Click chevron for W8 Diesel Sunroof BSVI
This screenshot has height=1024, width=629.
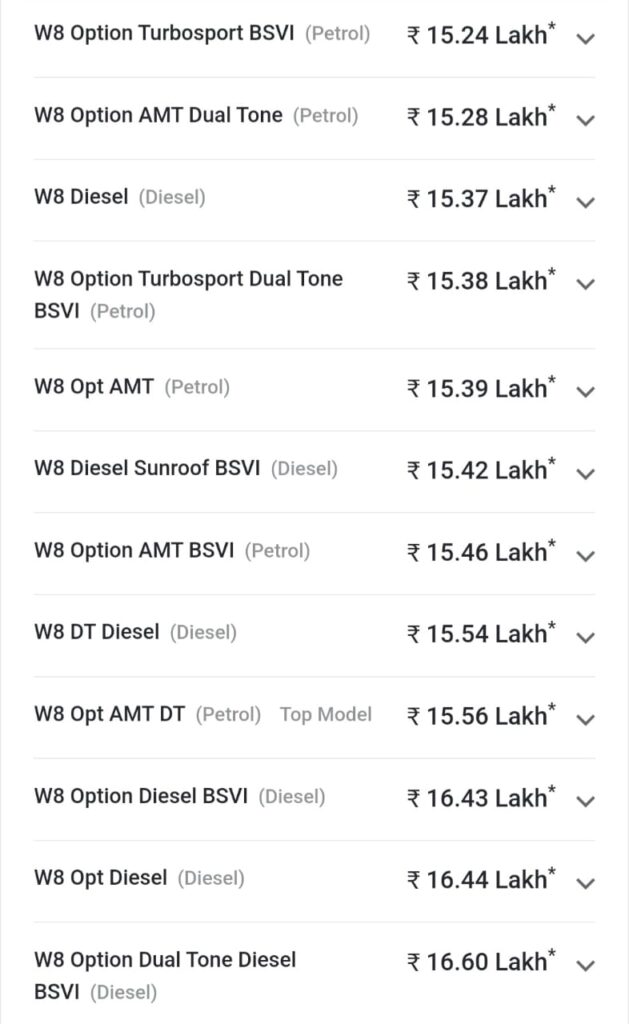coord(586,473)
